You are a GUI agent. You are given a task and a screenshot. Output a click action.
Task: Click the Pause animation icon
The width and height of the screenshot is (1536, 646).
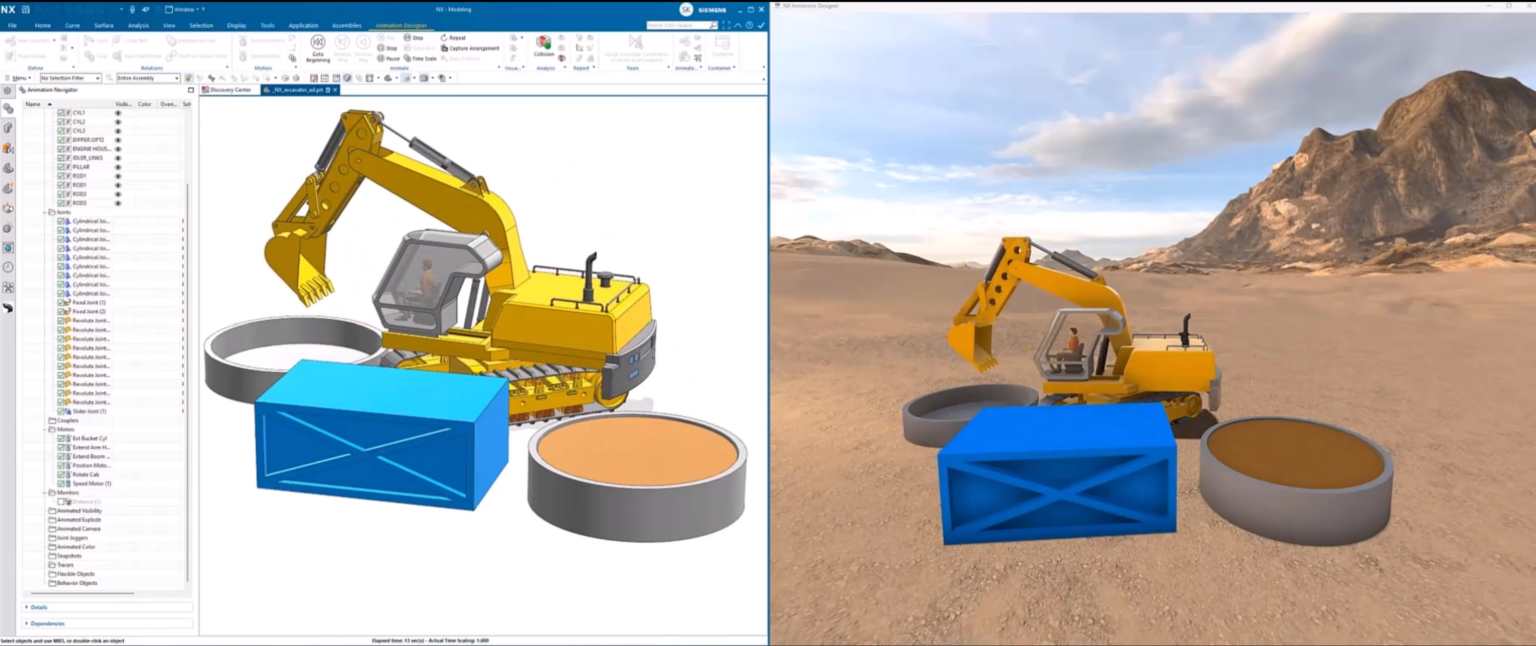(x=381, y=59)
